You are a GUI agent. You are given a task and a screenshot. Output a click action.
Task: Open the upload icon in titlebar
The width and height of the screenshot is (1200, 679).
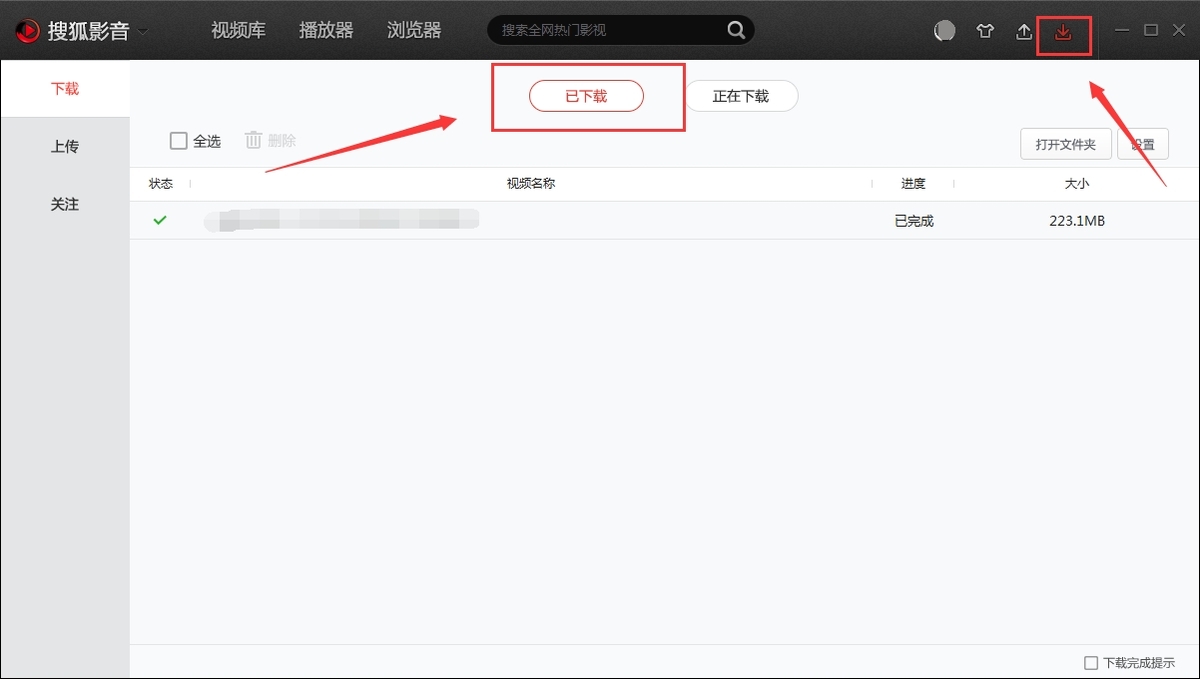tap(1023, 31)
